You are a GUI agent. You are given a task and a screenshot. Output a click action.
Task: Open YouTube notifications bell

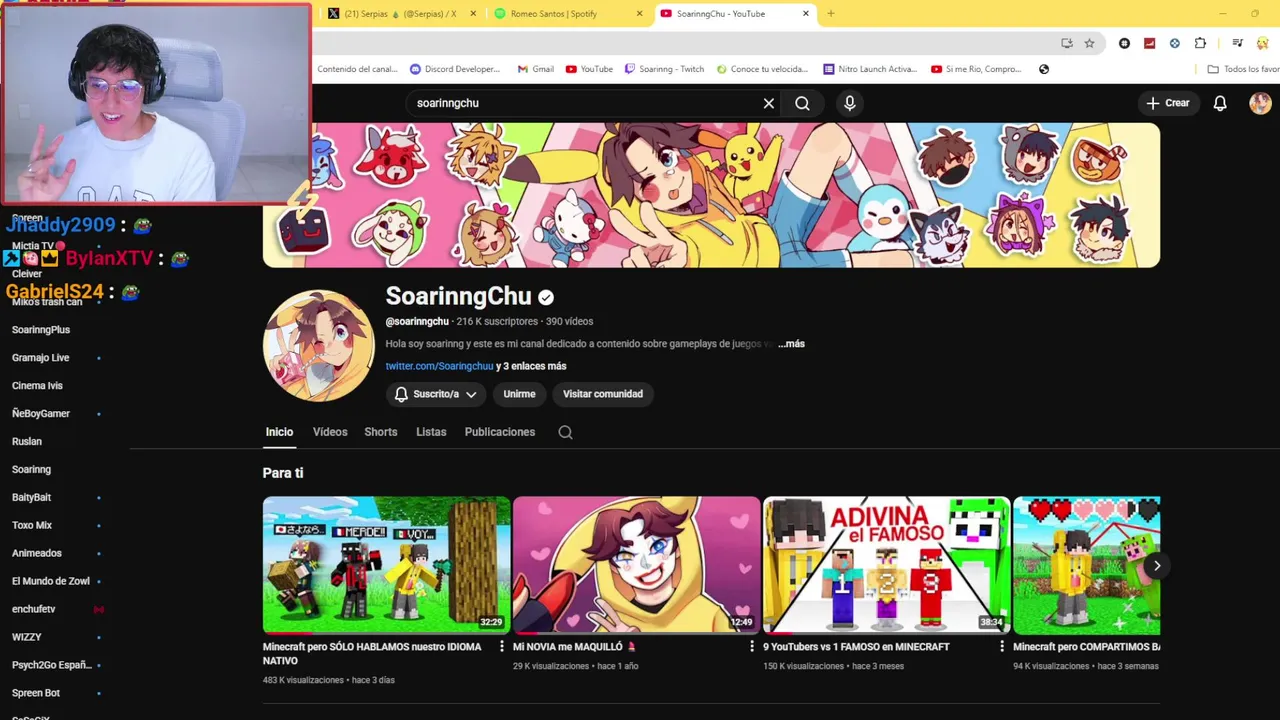pyautogui.click(x=1220, y=103)
